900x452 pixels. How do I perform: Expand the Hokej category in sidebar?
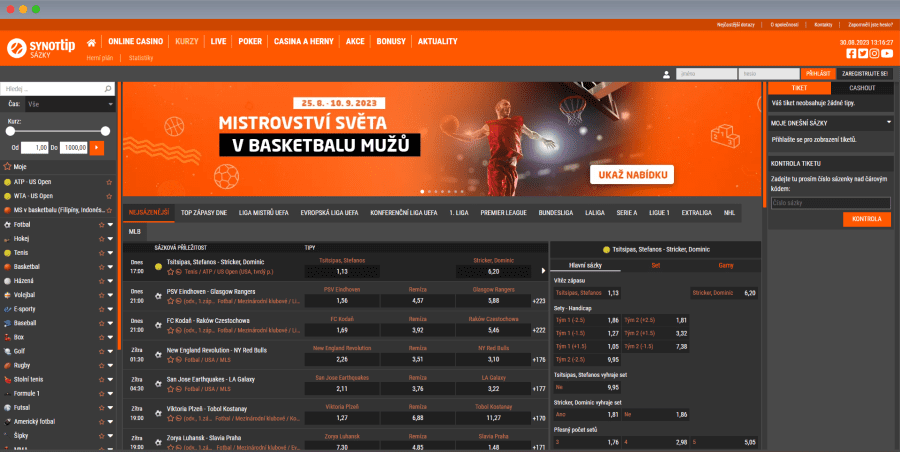(110, 239)
